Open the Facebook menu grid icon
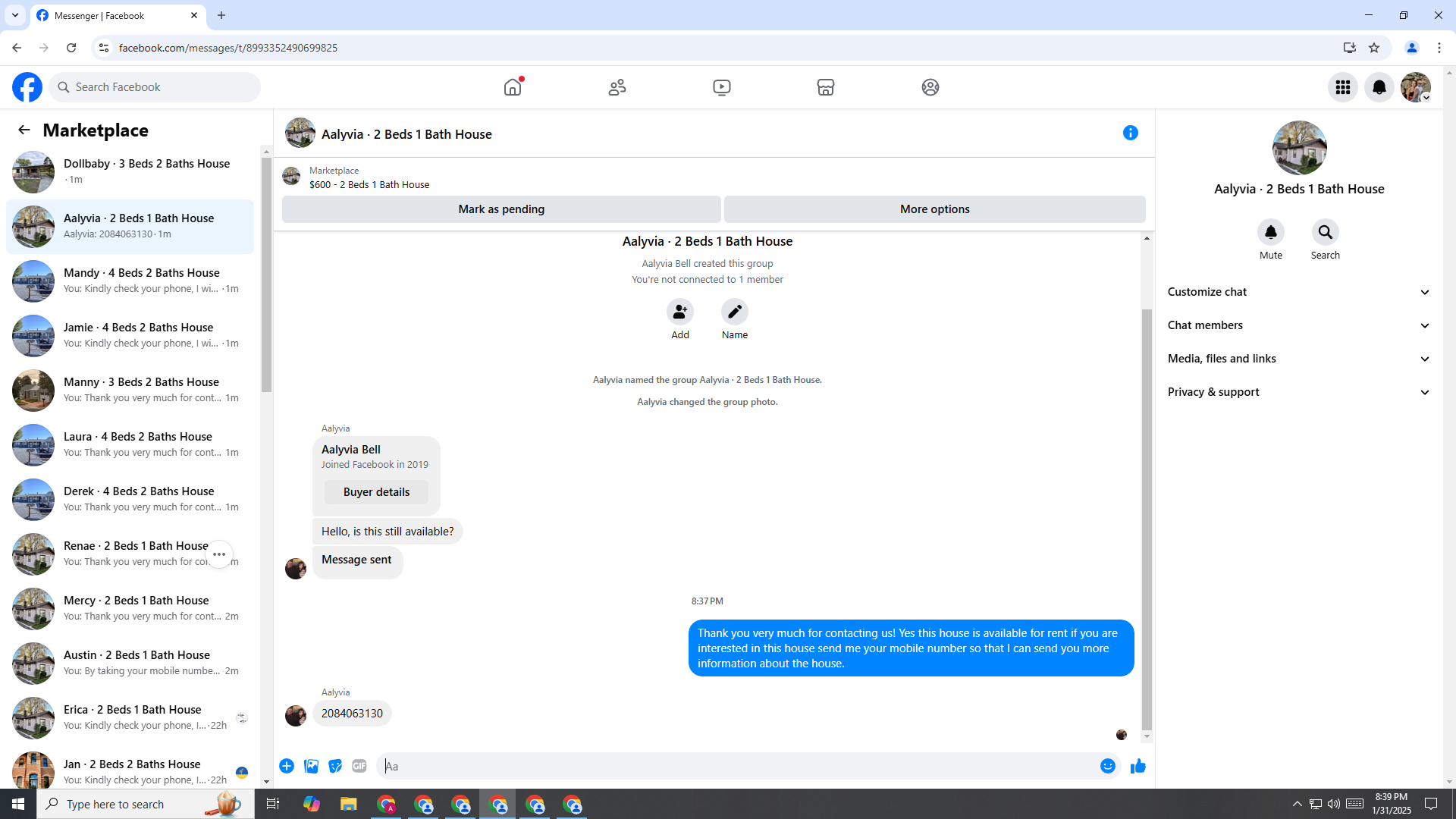The height and width of the screenshot is (819, 1456). (x=1343, y=87)
